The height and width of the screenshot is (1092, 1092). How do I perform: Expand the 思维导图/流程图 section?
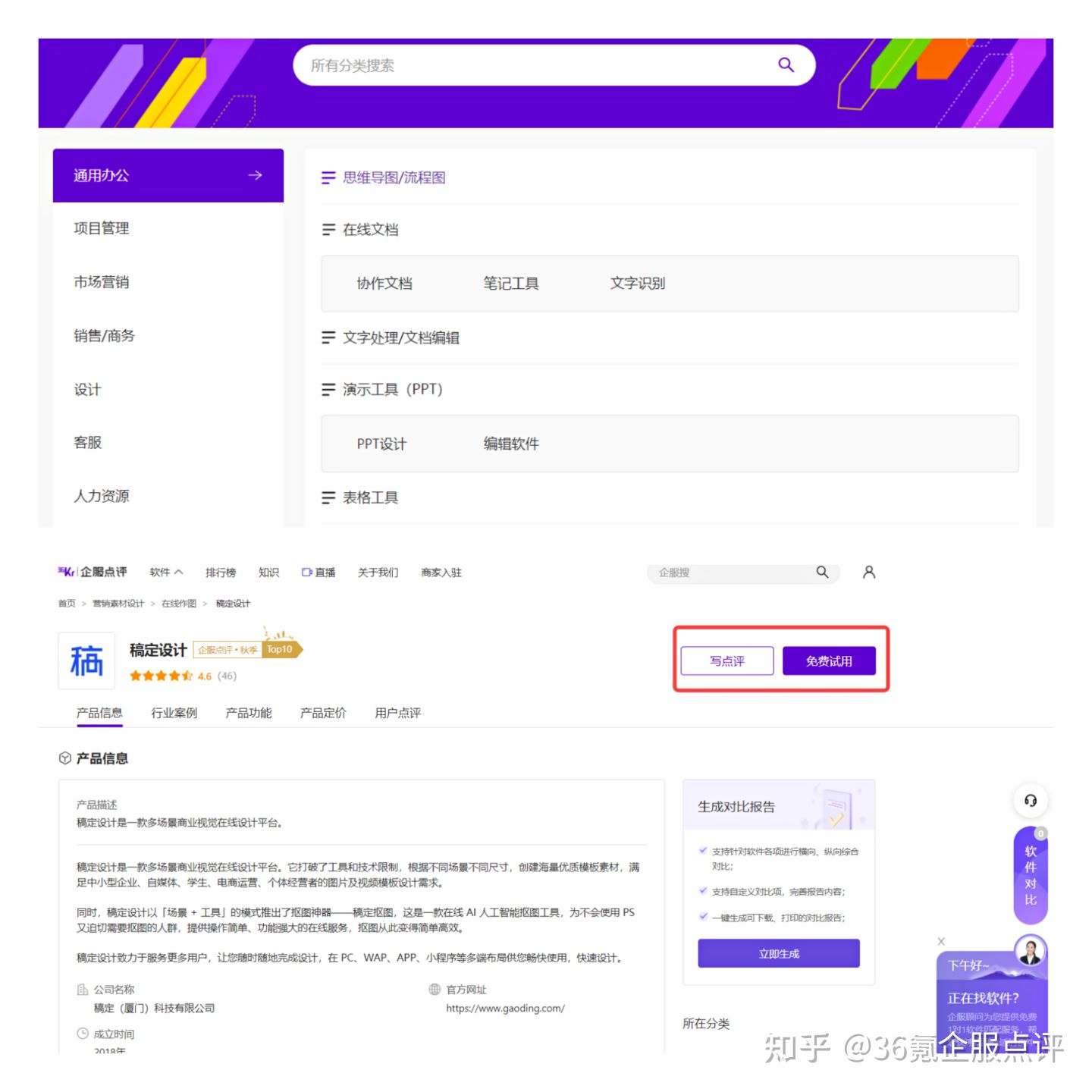point(328,177)
